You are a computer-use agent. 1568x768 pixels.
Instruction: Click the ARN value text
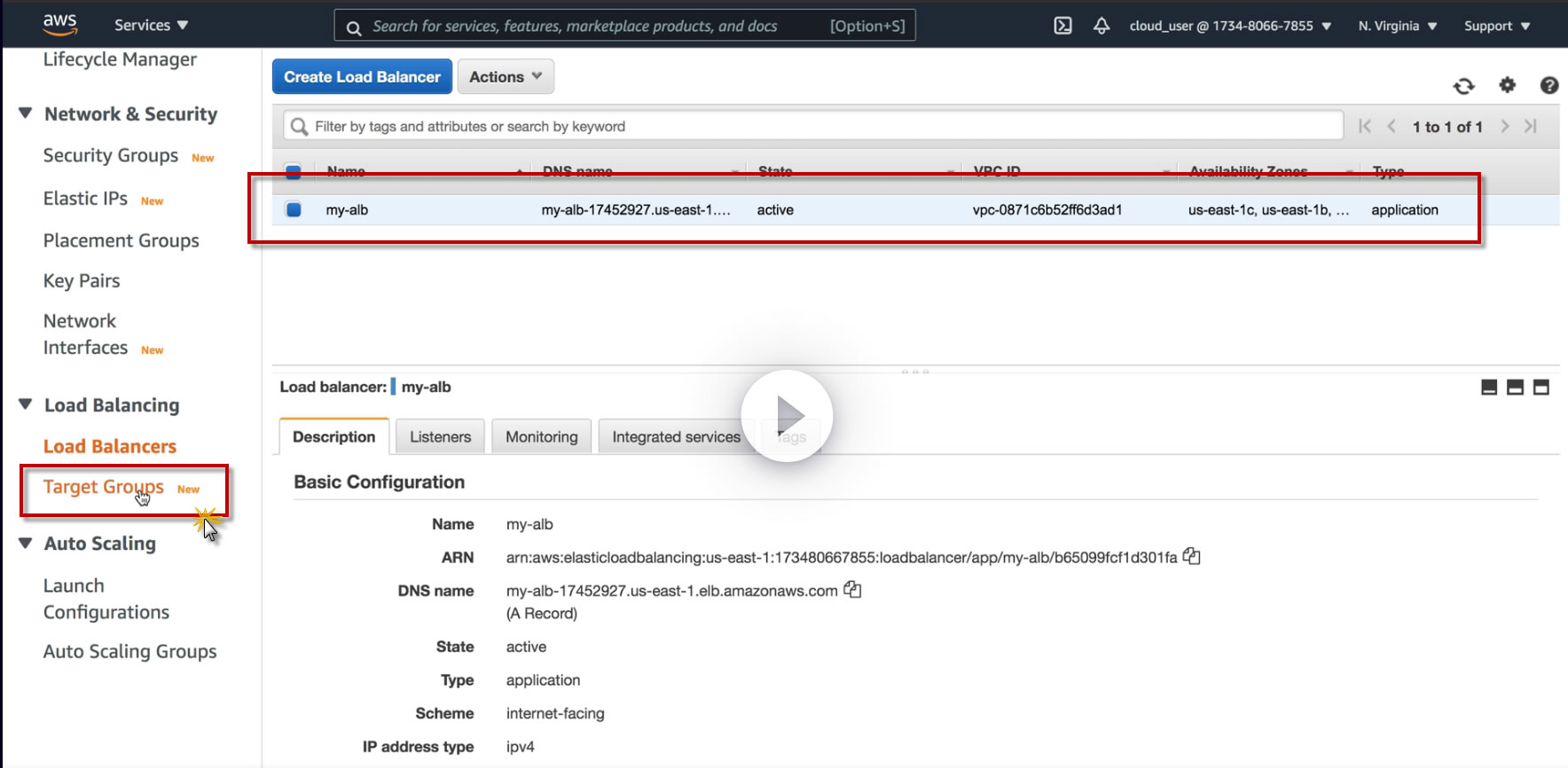(x=842, y=558)
